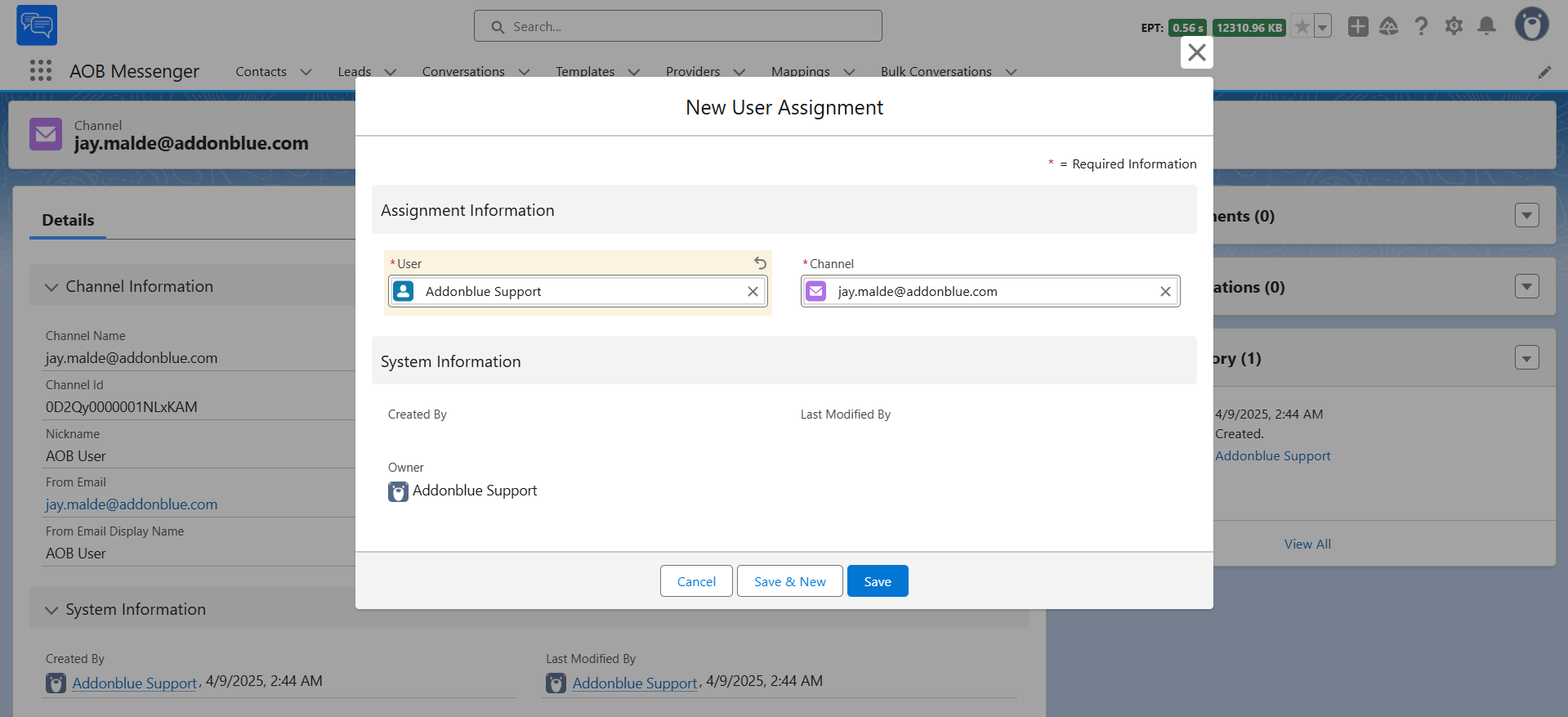Click the Salesforce guidance cloud icon
Viewport: 1568px width, 717px height.
[x=1389, y=27]
